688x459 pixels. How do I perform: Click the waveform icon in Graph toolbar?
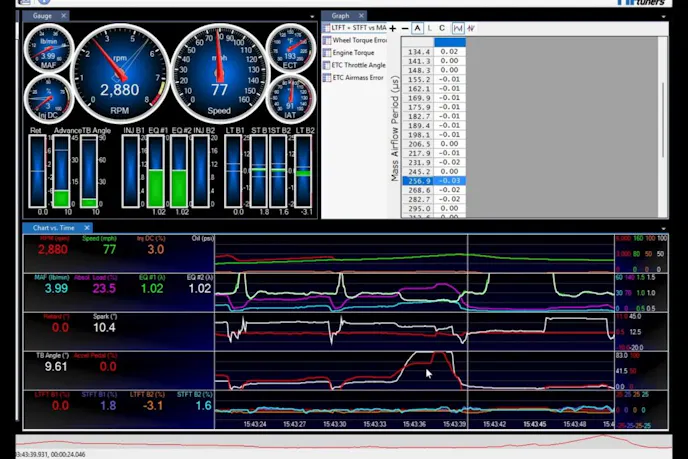470,28
